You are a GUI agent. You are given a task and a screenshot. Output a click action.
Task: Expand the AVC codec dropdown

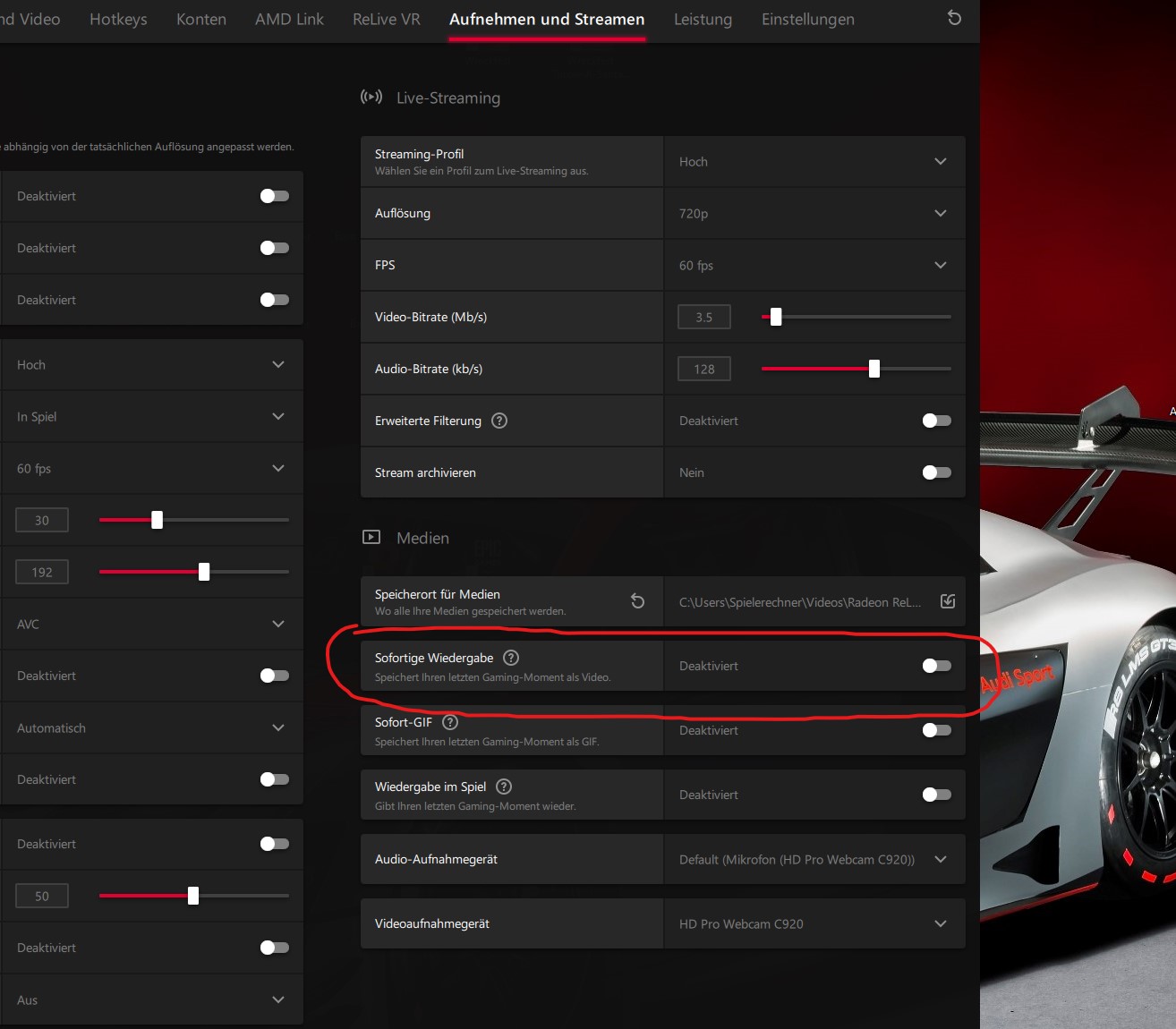click(x=151, y=625)
